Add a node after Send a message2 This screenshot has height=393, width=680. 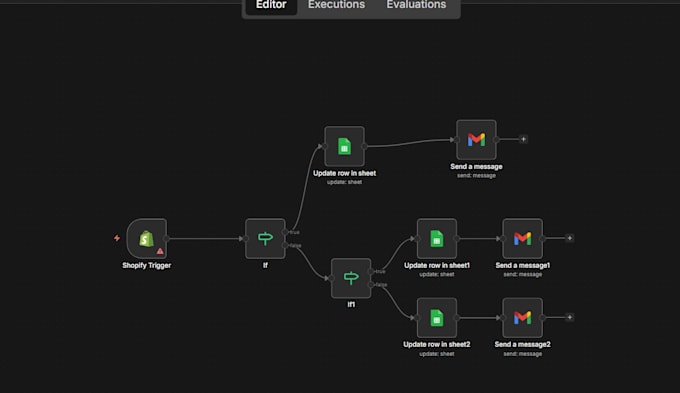pyautogui.click(x=570, y=317)
